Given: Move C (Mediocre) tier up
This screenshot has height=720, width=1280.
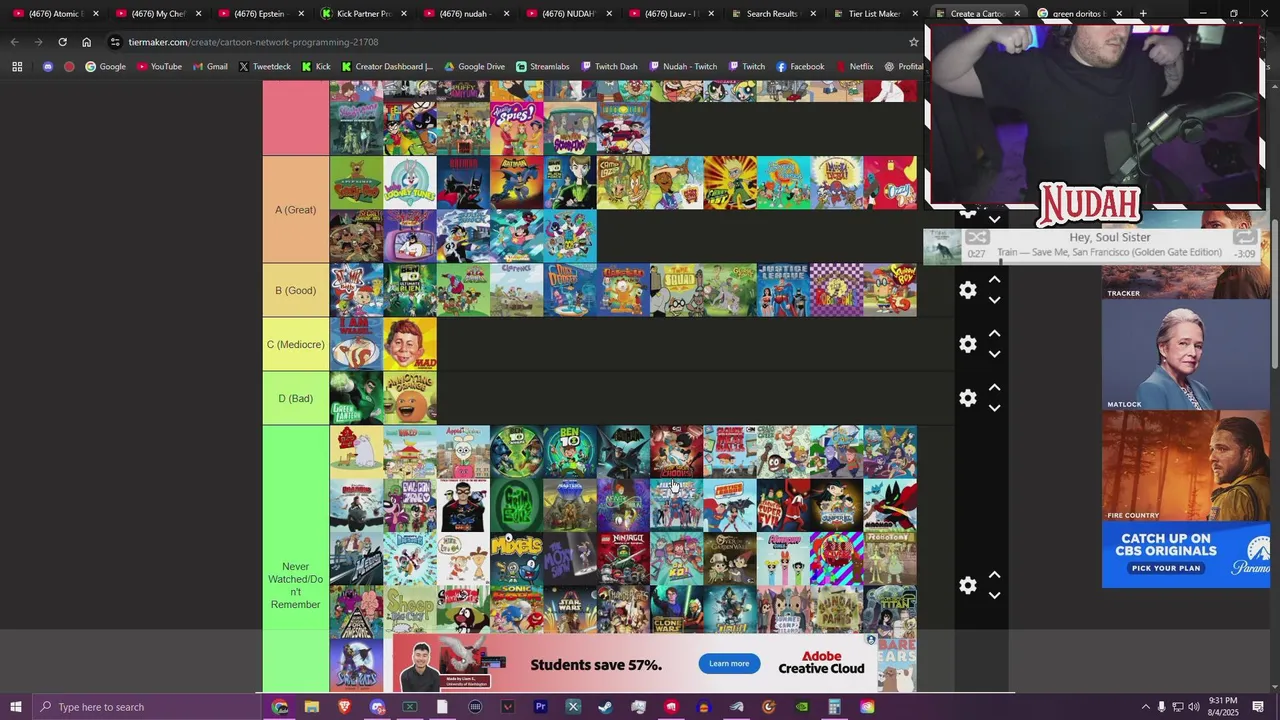Looking at the screenshot, I should tap(994, 334).
